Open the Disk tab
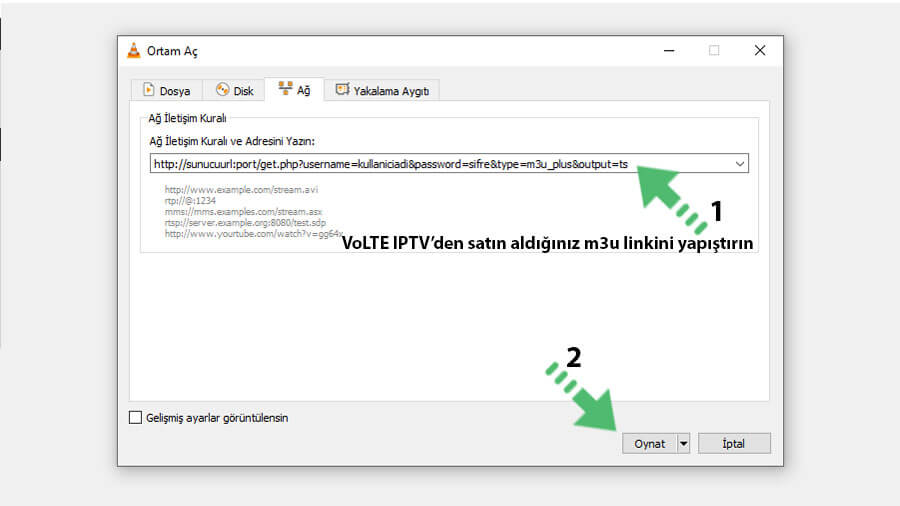The width and height of the screenshot is (900, 506). pyautogui.click(x=234, y=91)
